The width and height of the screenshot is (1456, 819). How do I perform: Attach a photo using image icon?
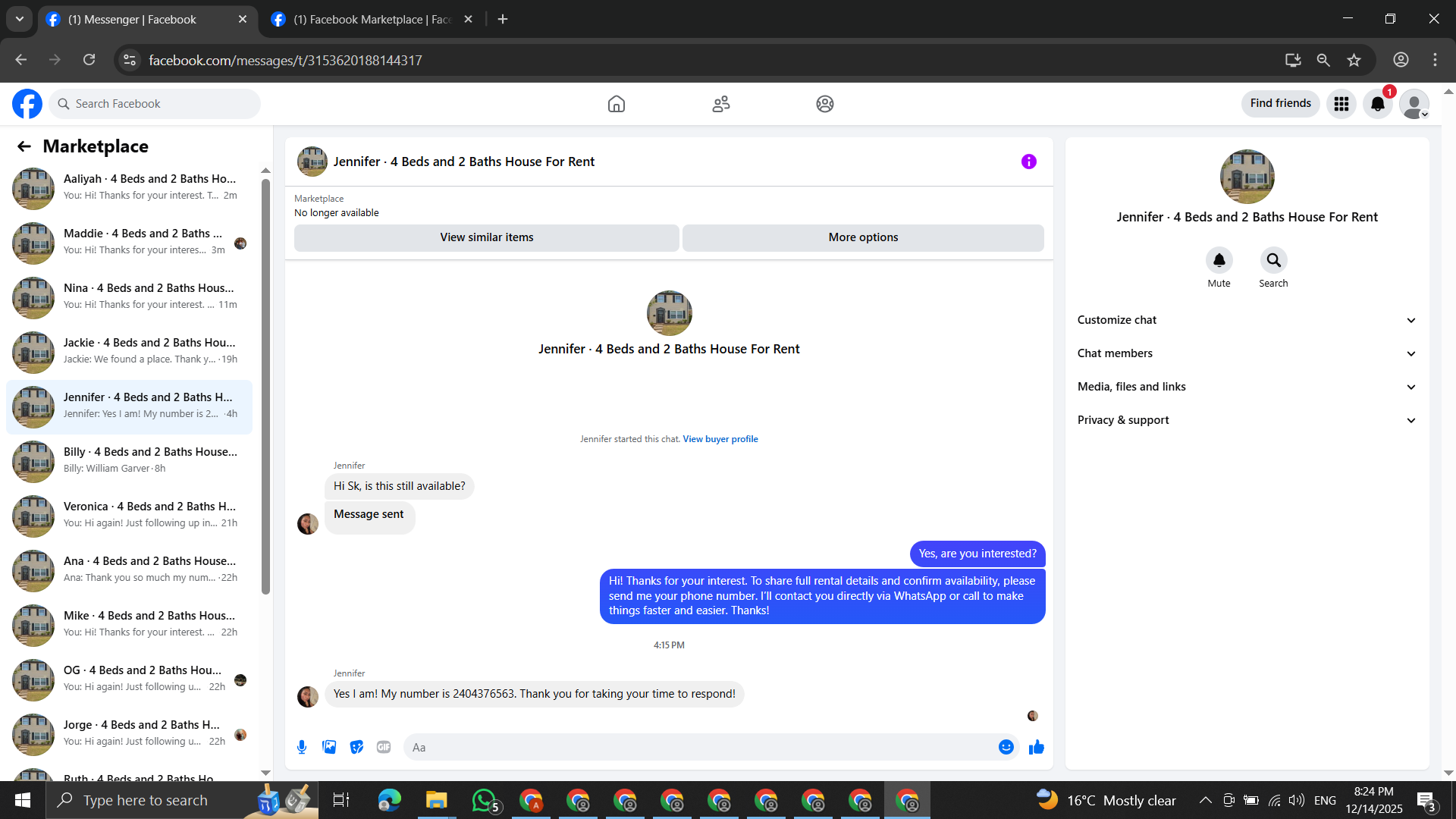[329, 747]
